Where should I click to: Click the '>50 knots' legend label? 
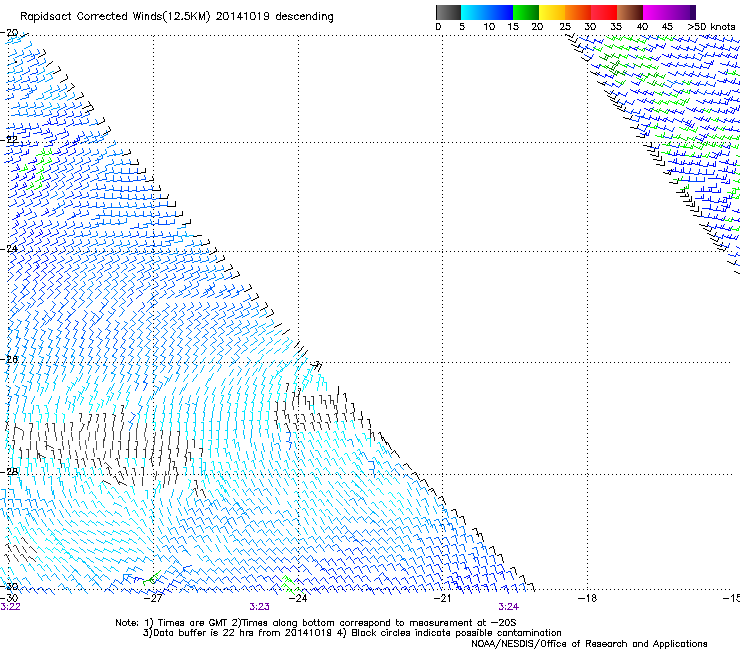711,27
